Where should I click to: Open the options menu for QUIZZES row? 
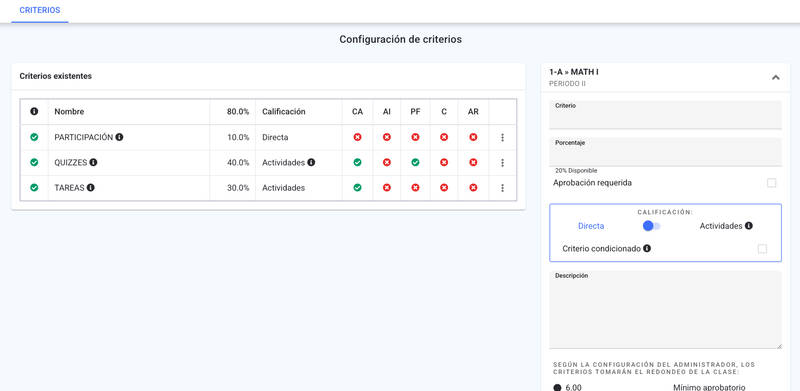[503, 162]
